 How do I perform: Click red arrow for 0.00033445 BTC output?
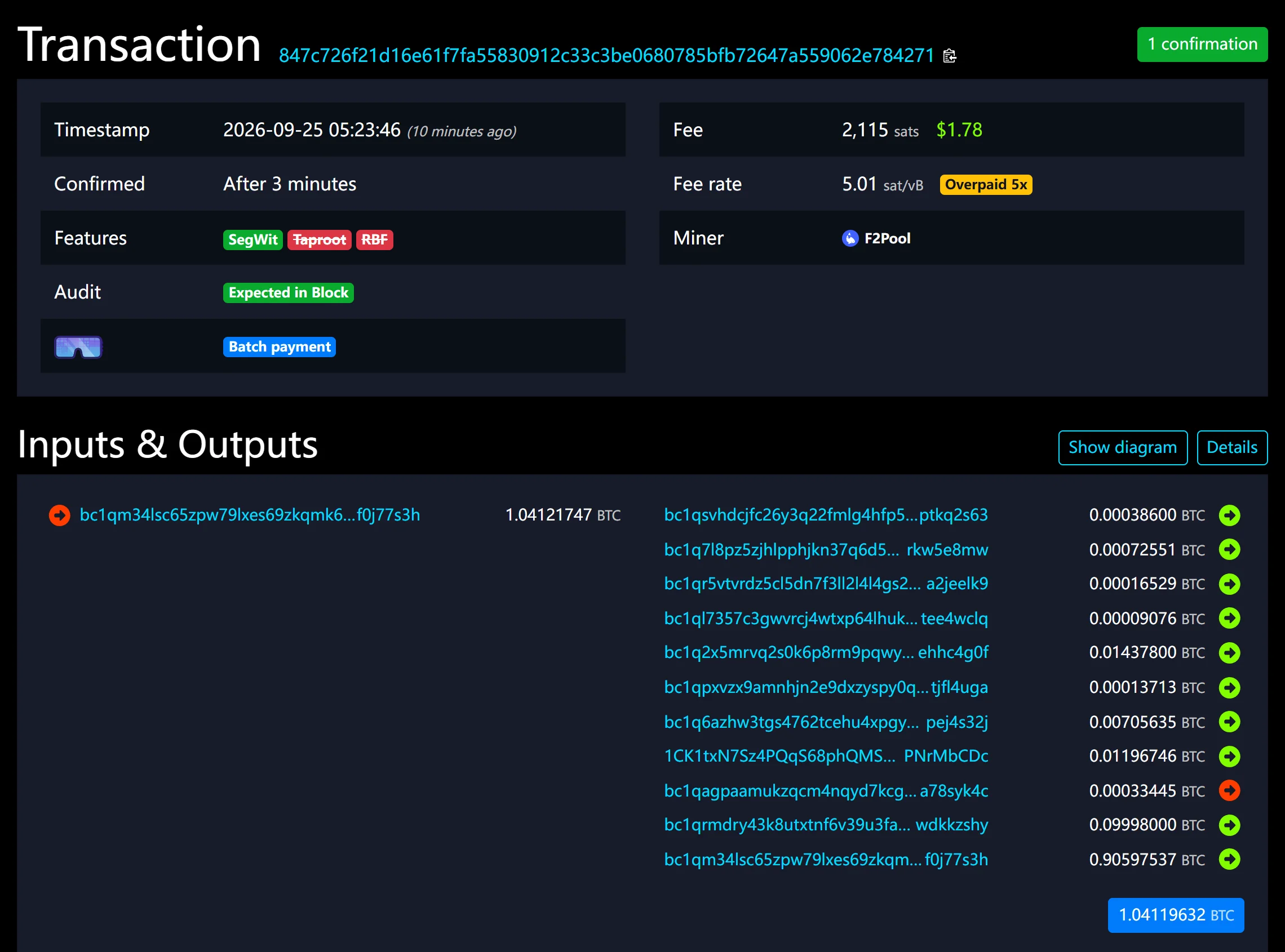1229,791
